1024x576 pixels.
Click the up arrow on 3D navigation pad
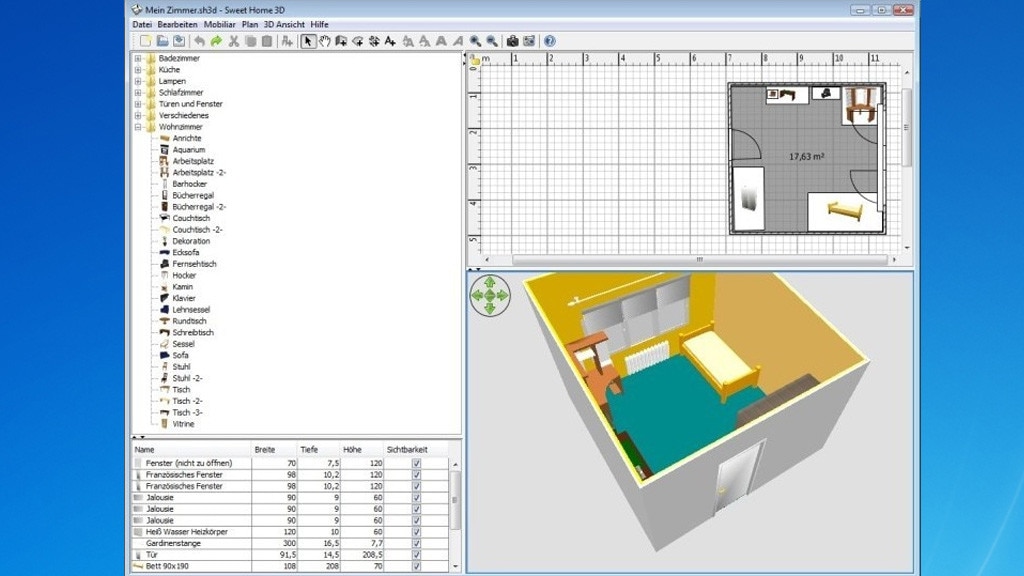click(490, 283)
